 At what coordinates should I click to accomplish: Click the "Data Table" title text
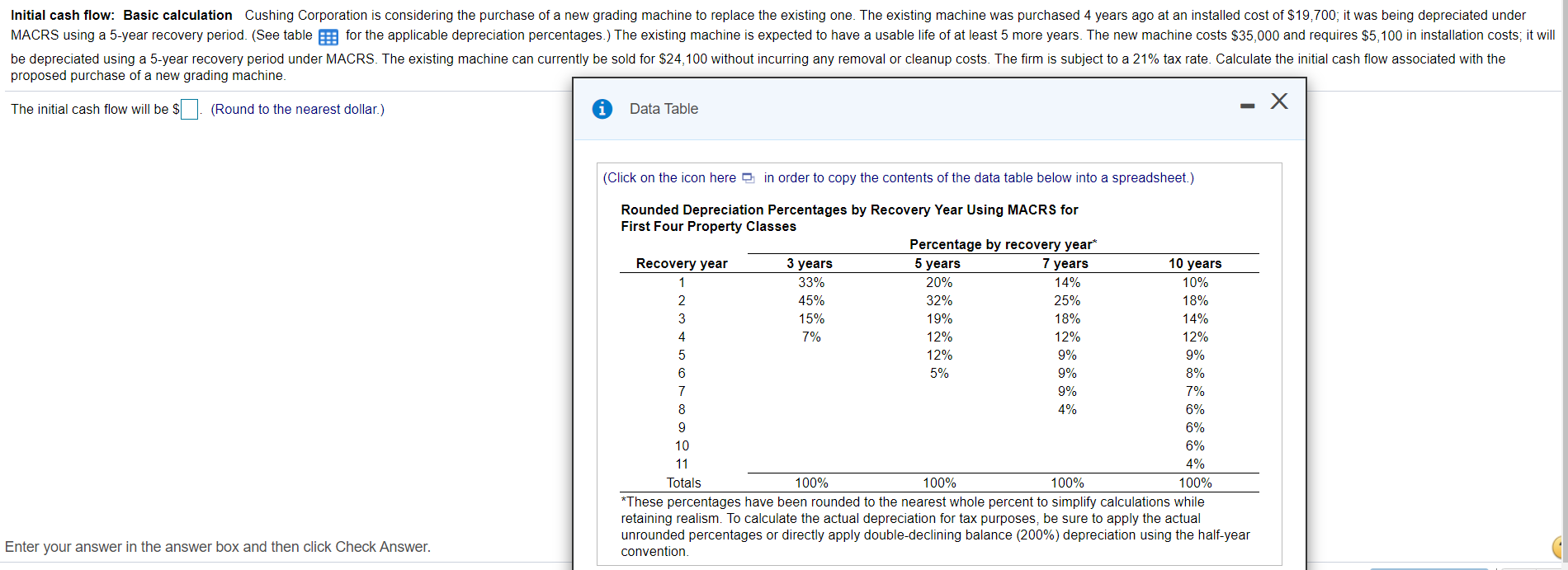[x=664, y=108]
